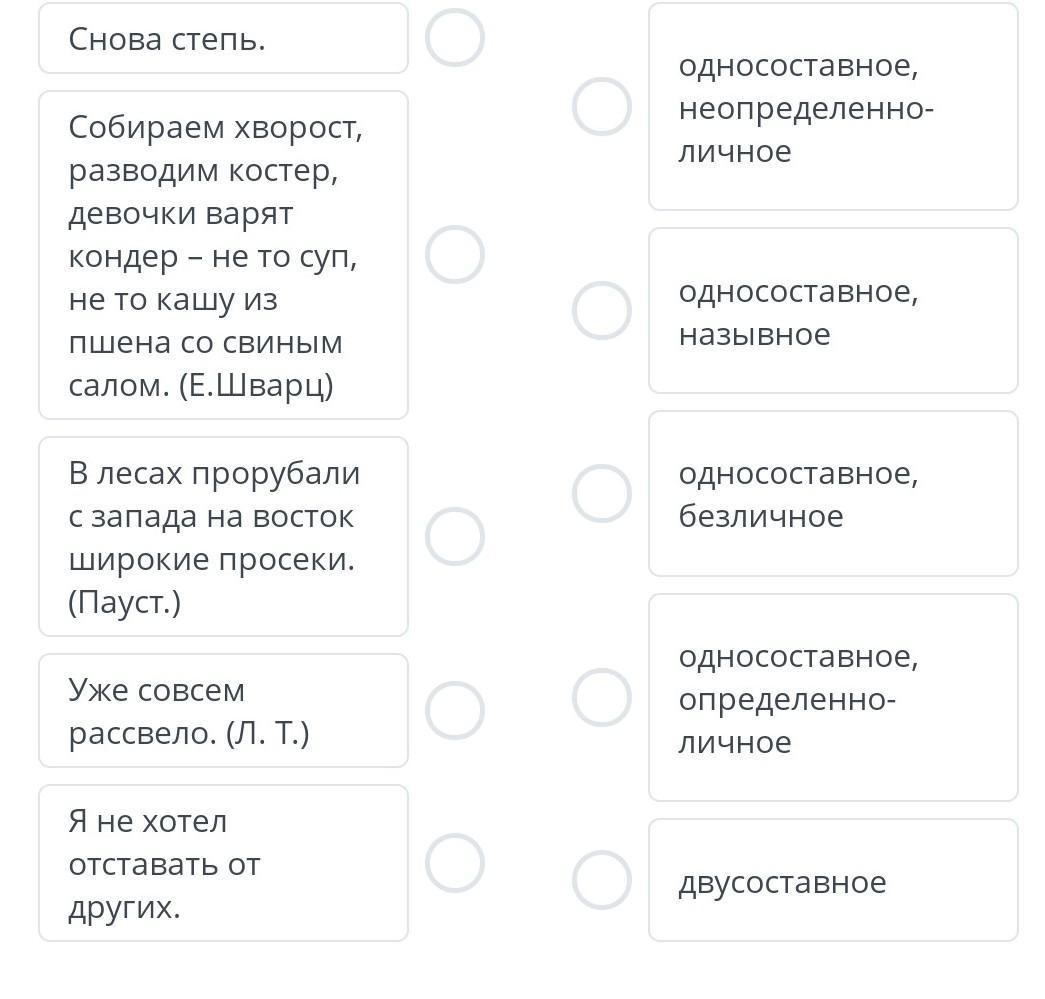This screenshot has height=999, width=1045.
Task: Select the circle next to 'Я не хотел отставать'
Action: (455, 862)
